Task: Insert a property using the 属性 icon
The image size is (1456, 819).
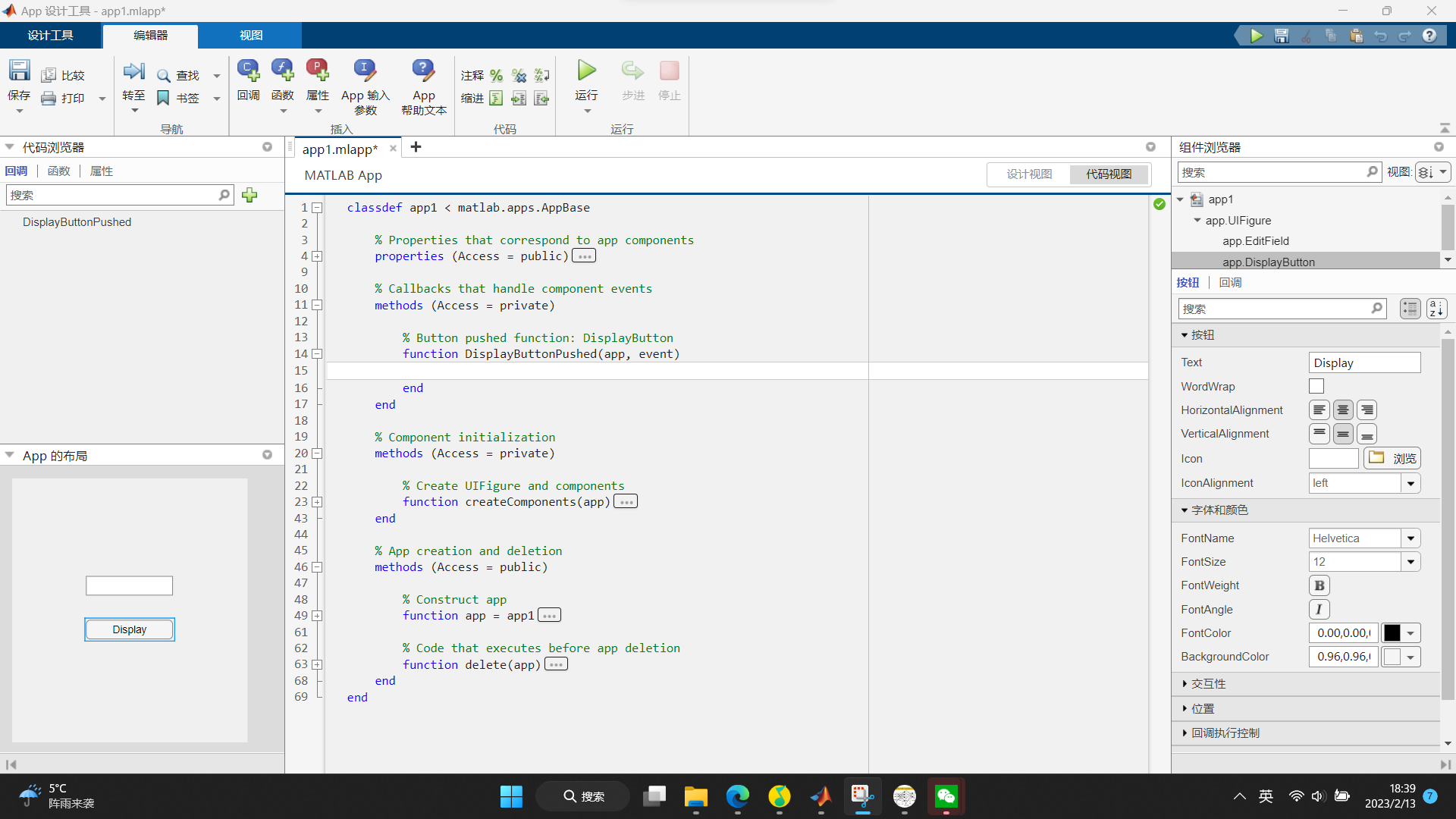Action: (x=318, y=68)
